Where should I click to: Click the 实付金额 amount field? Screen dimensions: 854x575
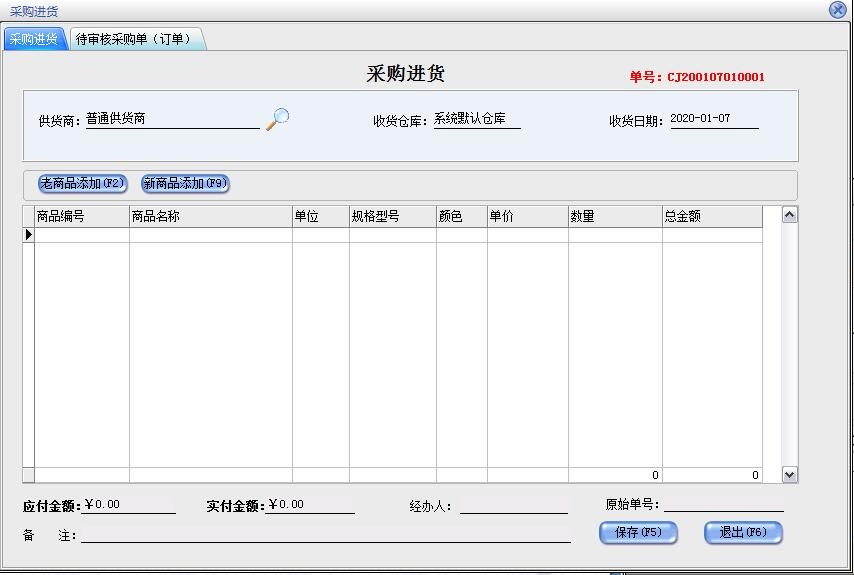(310, 505)
